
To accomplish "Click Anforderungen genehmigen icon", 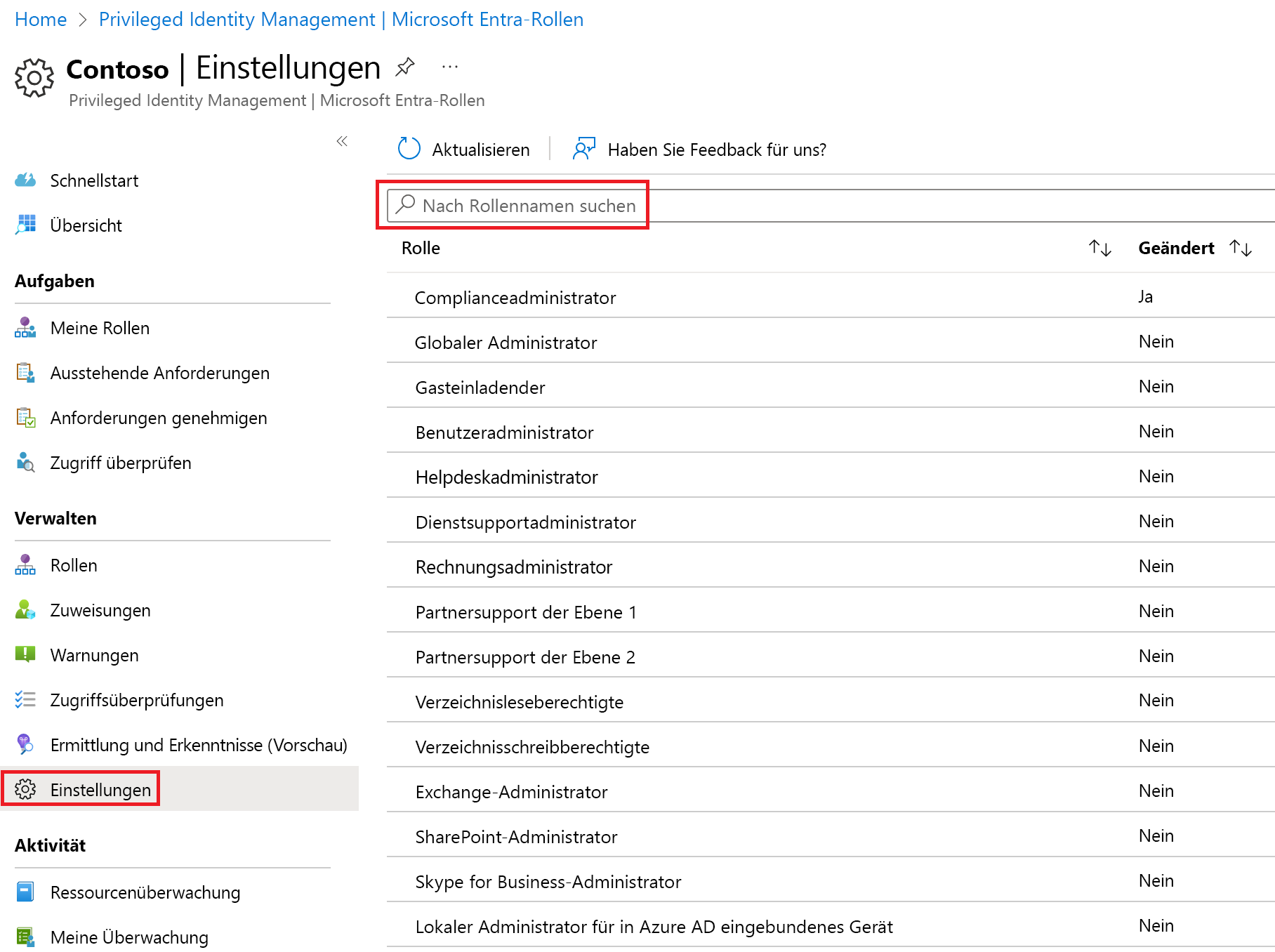I will tap(25, 417).
